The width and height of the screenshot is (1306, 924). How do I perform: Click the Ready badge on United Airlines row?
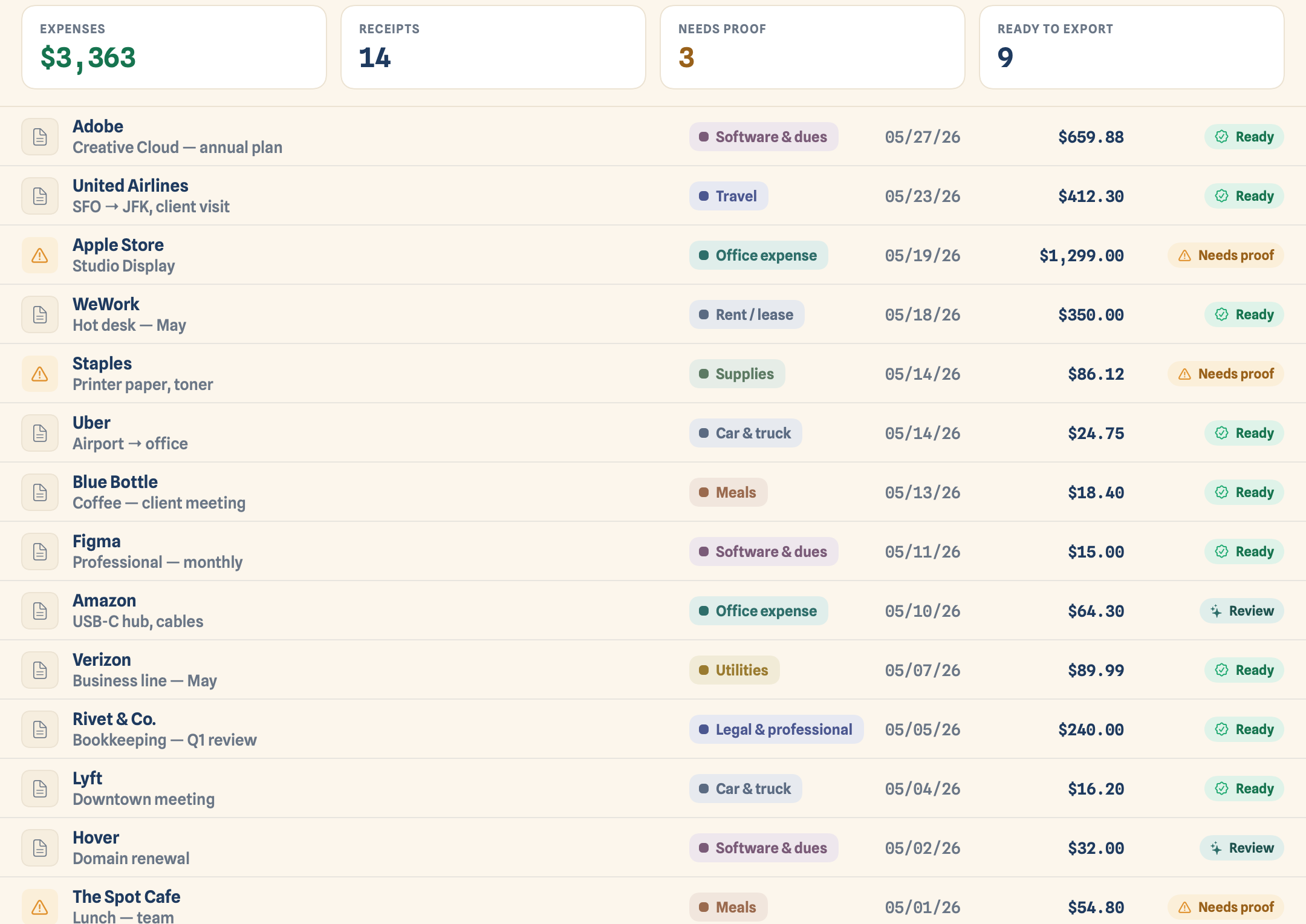coord(1244,196)
